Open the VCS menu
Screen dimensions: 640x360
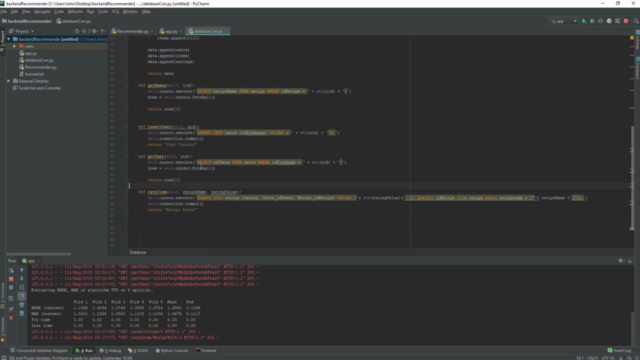click(116, 12)
